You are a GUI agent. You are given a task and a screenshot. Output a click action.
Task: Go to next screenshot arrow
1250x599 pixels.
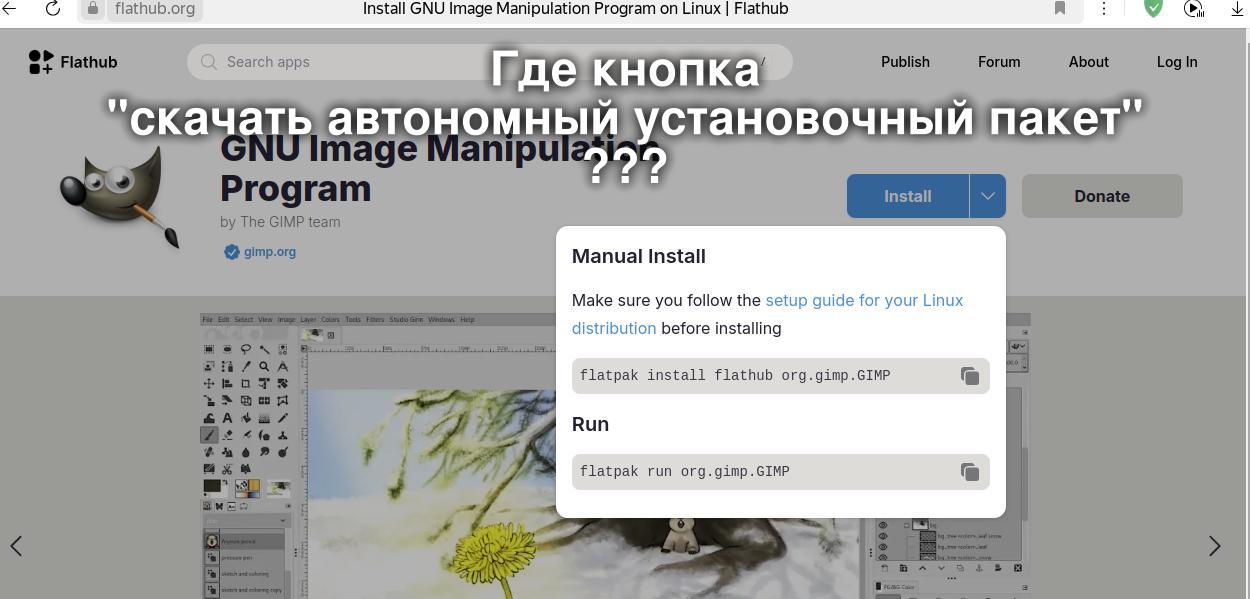coord(1214,546)
